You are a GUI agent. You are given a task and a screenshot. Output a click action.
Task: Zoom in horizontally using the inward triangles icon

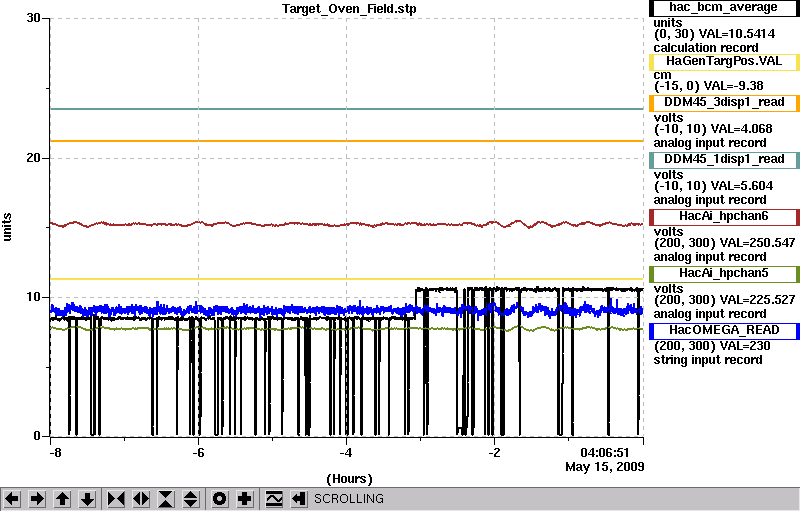pyautogui.click(x=116, y=499)
